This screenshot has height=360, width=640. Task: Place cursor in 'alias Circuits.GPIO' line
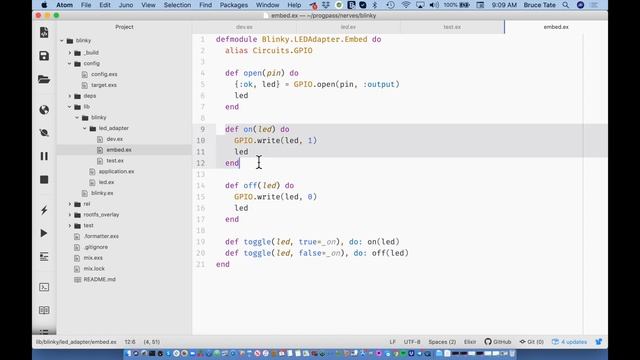(x=269, y=51)
